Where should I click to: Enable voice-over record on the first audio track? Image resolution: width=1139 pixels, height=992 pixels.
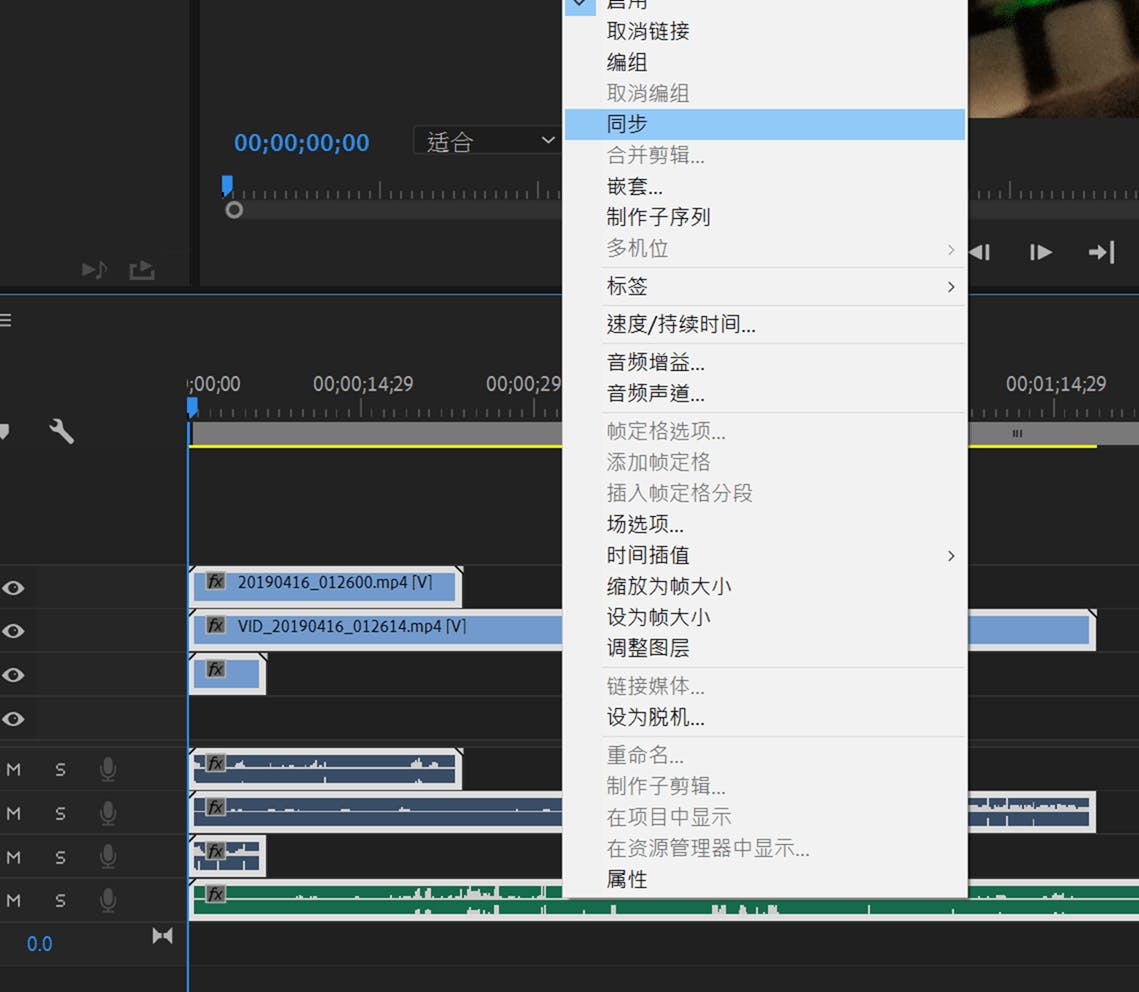point(107,769)
